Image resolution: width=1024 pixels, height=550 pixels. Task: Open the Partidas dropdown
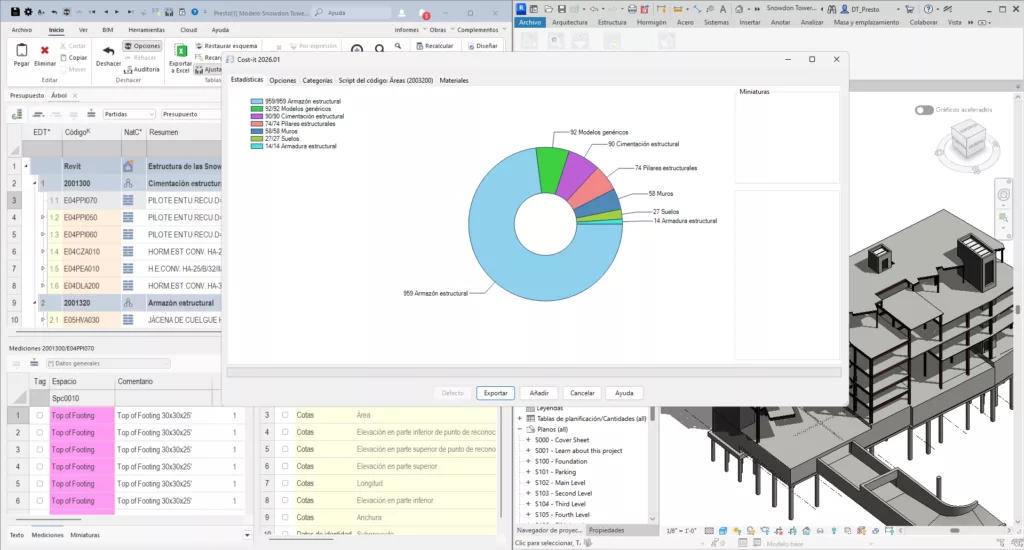(129, 114)
